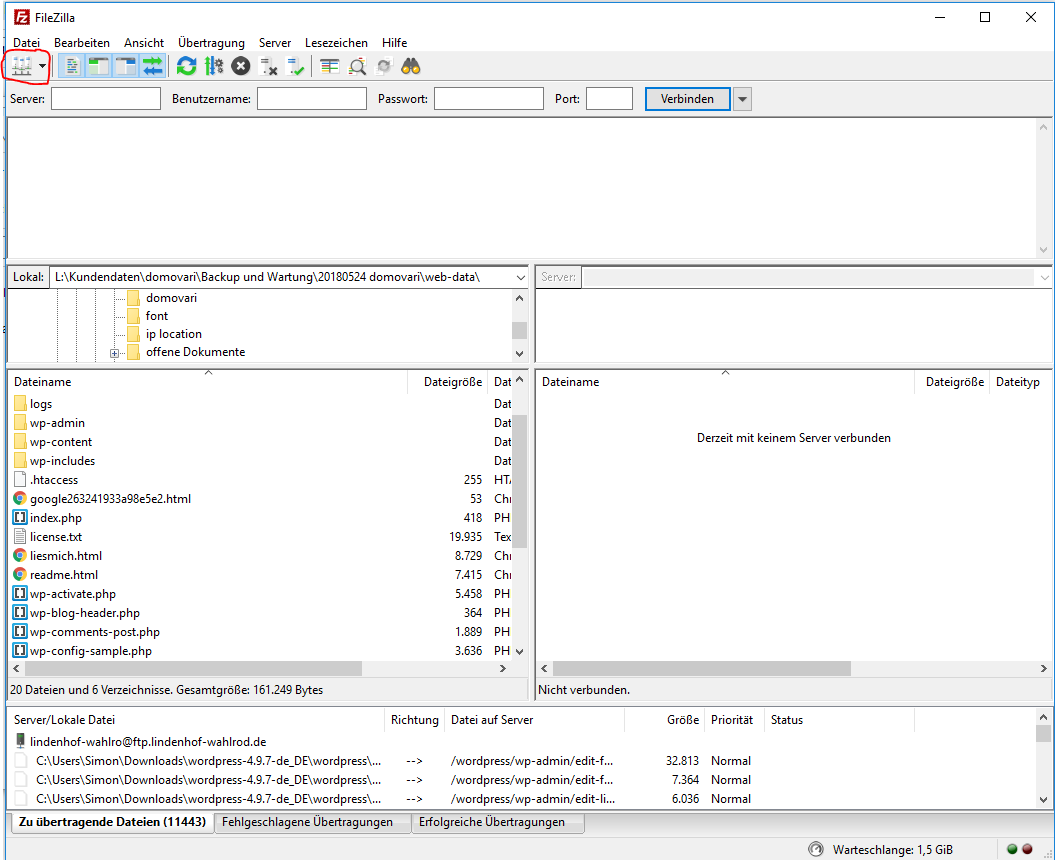Open the Server remote path dropdown
This screenshot has height=860, width=1055.
pyautogui.click(x=1044, y=277)
